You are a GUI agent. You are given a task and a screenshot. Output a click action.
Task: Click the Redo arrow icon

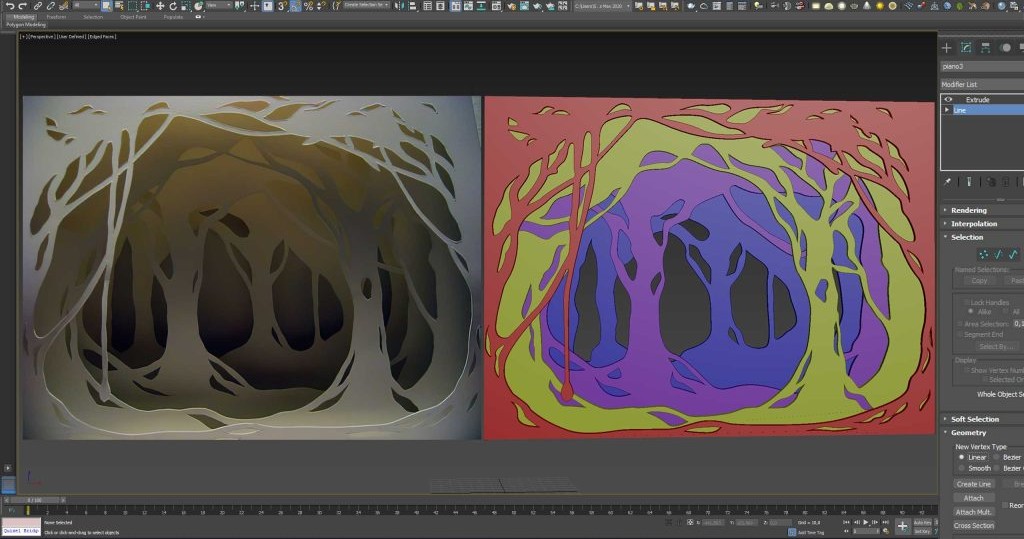[23, 6]
